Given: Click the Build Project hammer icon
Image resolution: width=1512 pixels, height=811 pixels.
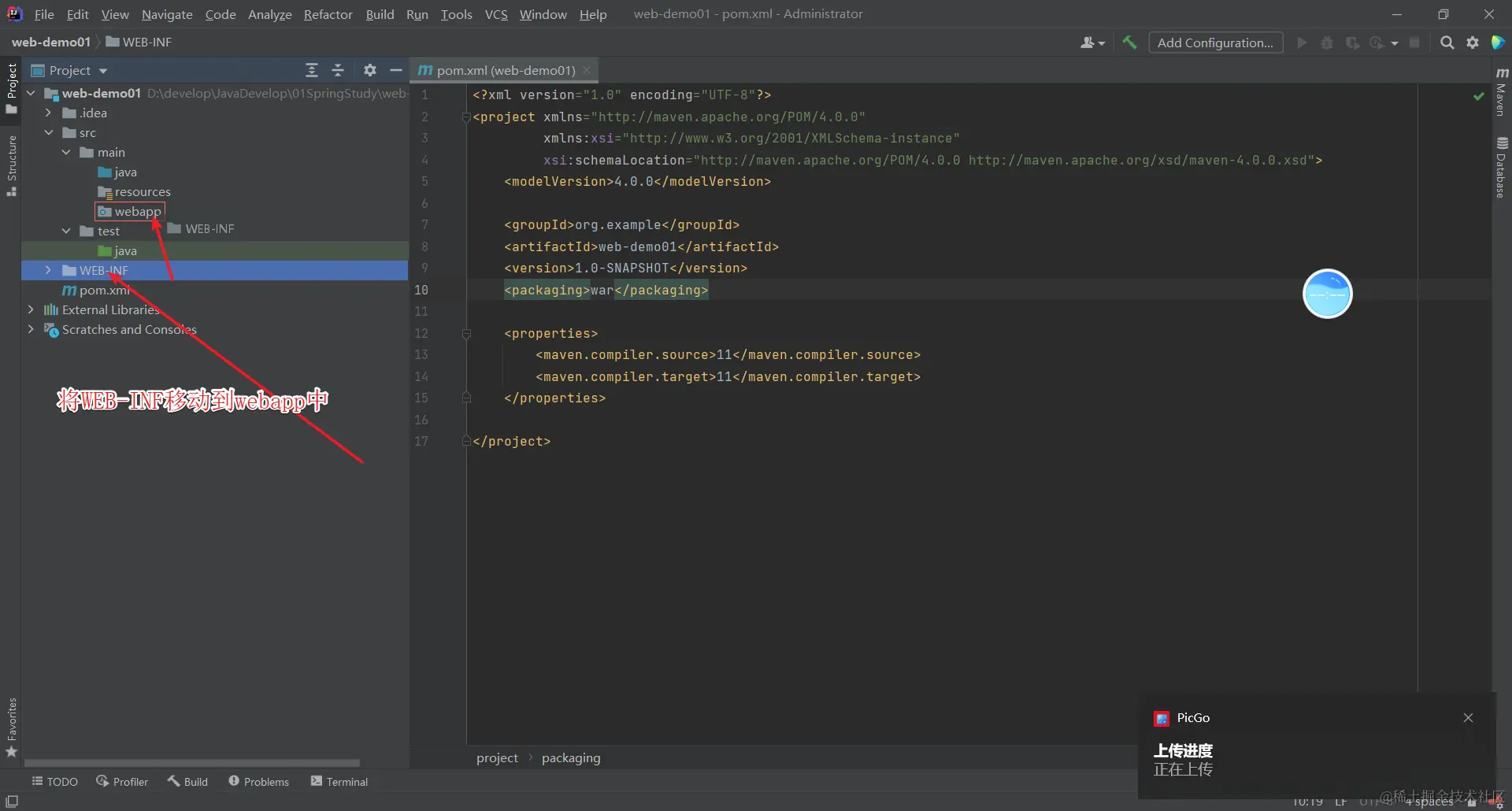Looking at the screenshot, I should (x=1130, y=43).
